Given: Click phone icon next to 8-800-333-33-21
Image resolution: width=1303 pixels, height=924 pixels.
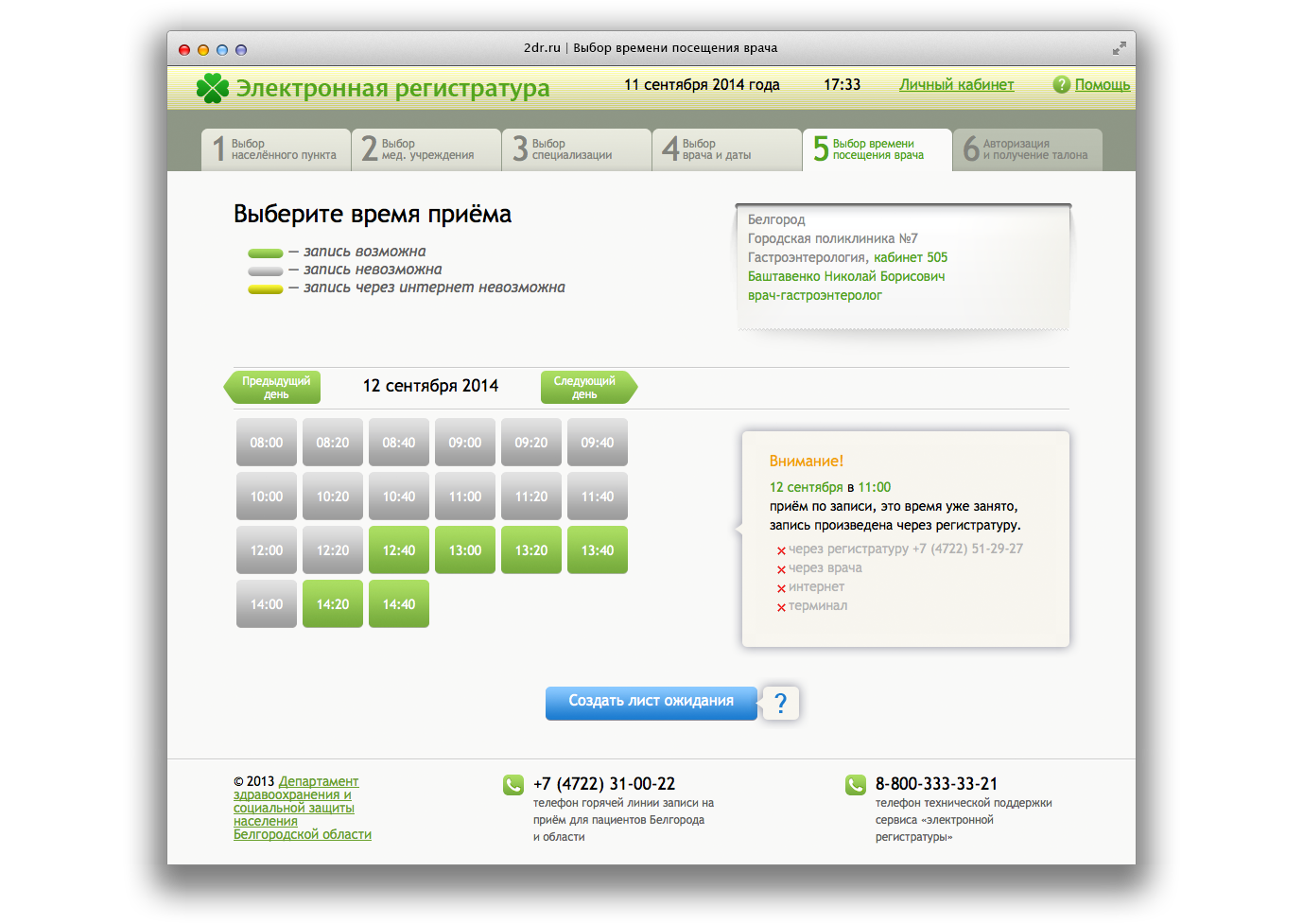Looking at the screenshot, I should pos(856,785).
